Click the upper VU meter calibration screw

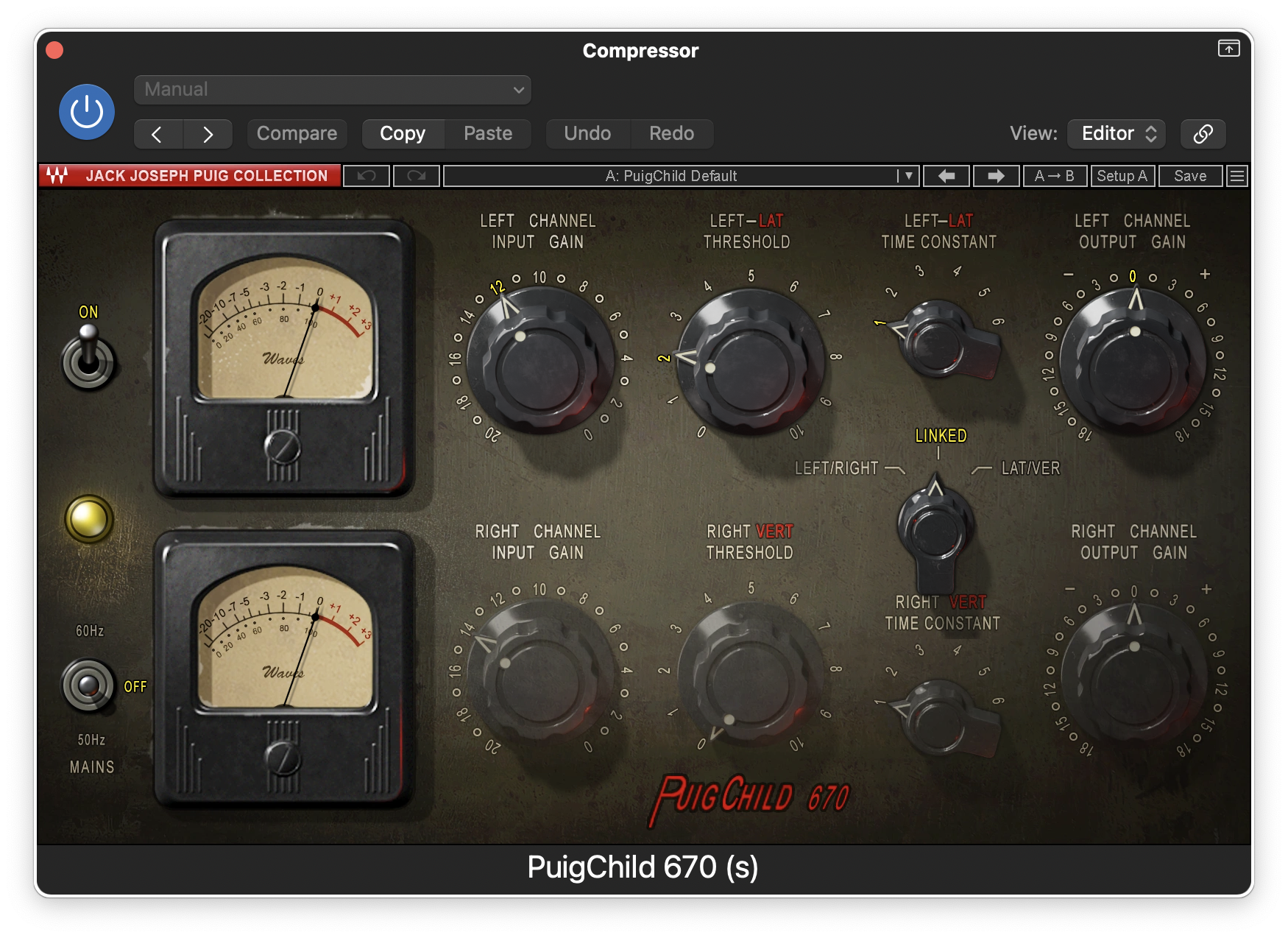[x=283, y=447]
